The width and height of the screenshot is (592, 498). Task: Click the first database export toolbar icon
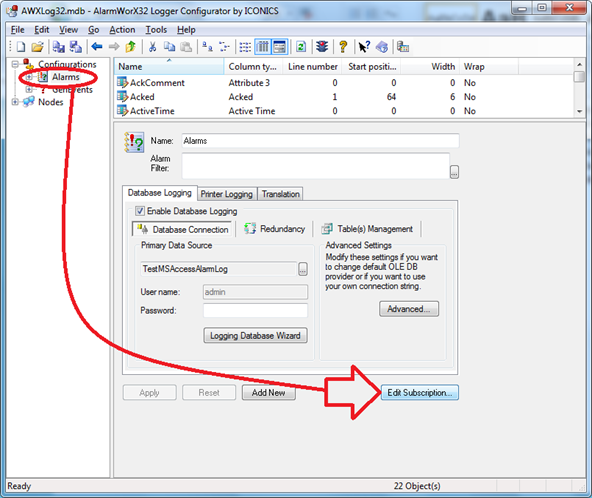[x=58, y=47]
